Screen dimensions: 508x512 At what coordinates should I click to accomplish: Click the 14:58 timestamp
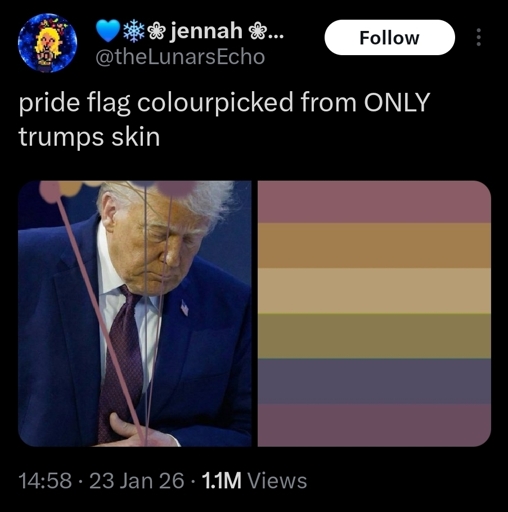tap(45, 481)
